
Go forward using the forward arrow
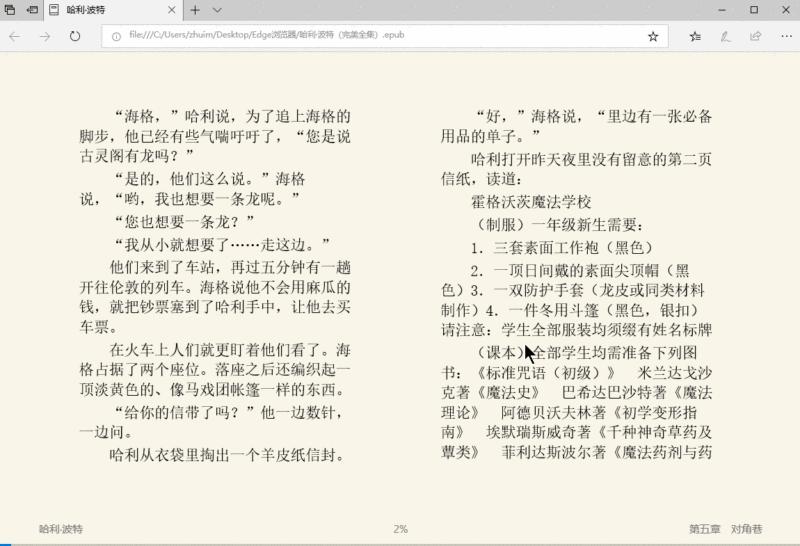45,36
